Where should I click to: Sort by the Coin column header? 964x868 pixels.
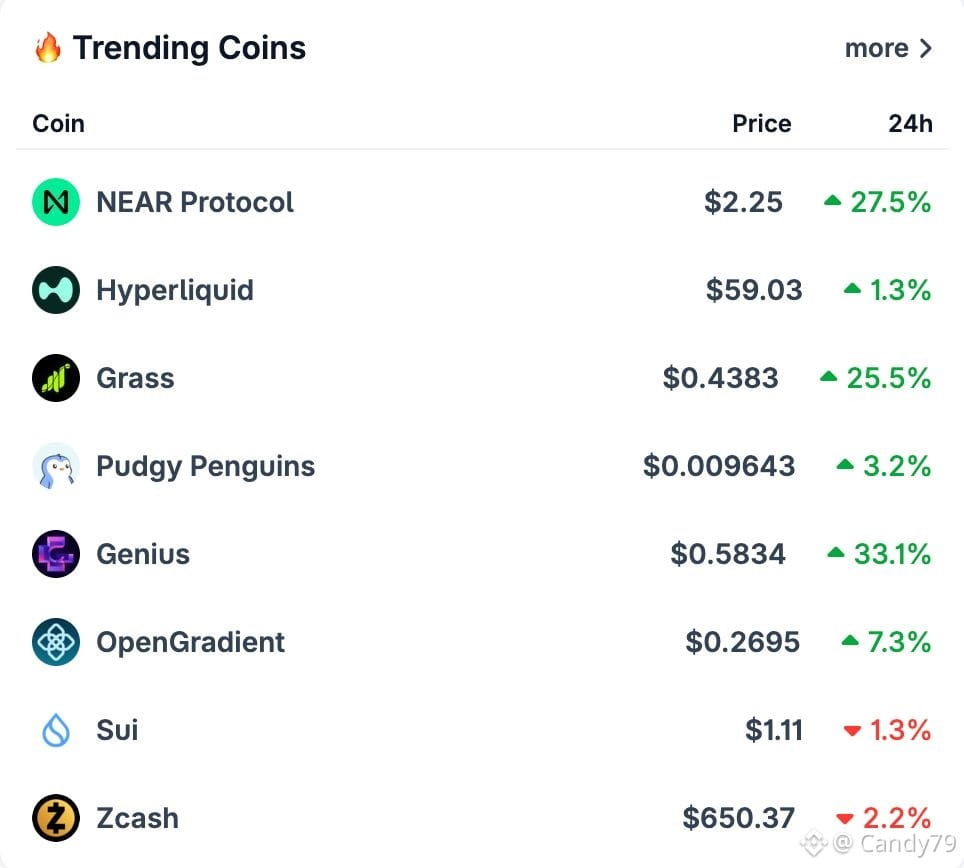click(58, 124)
